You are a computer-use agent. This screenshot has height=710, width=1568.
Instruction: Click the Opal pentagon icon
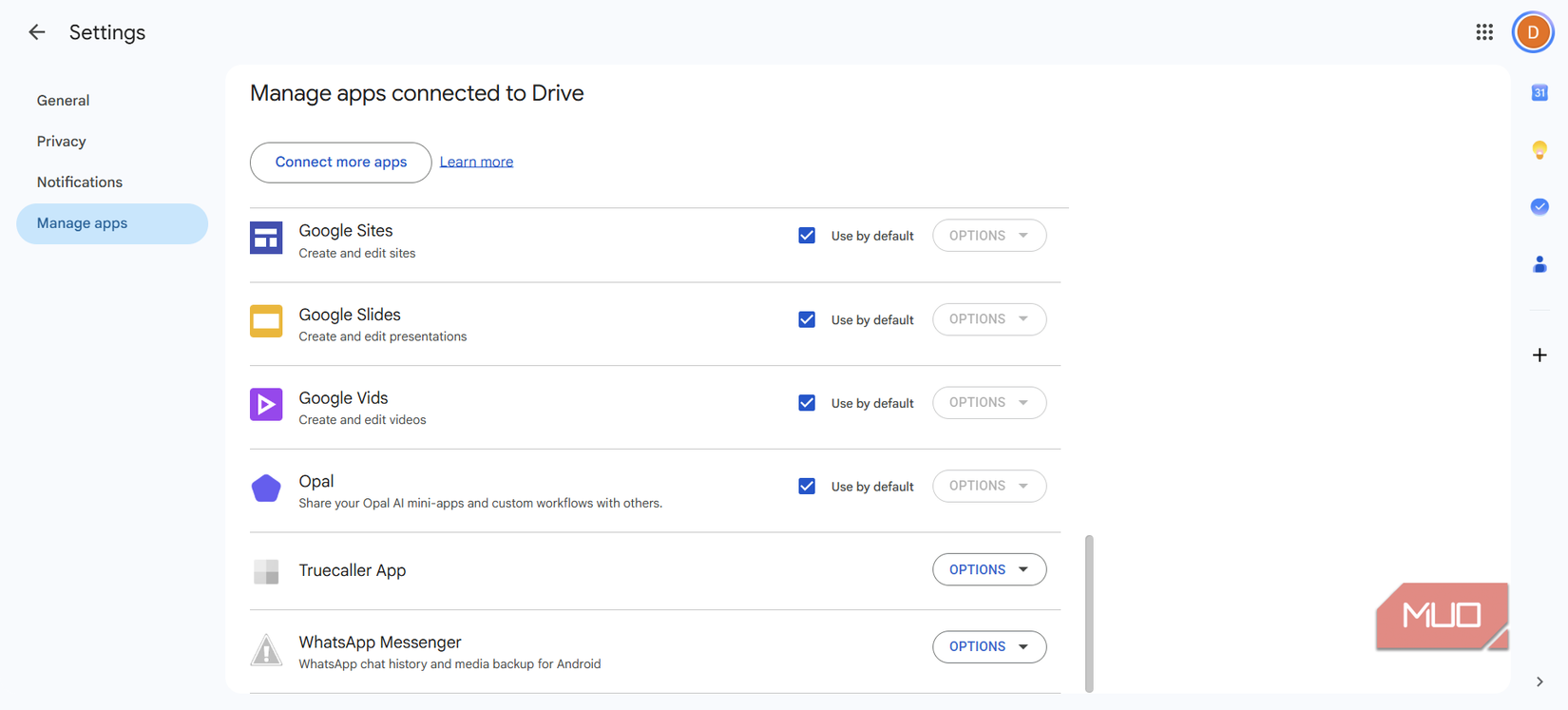coord(266,488)
